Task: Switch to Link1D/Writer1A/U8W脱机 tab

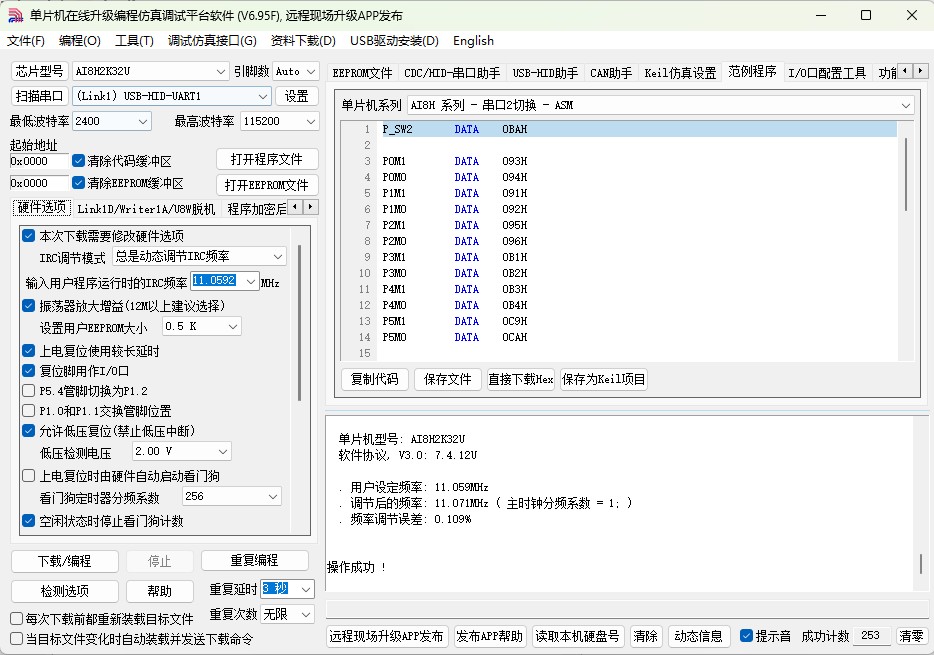Action: coord(146,209)
